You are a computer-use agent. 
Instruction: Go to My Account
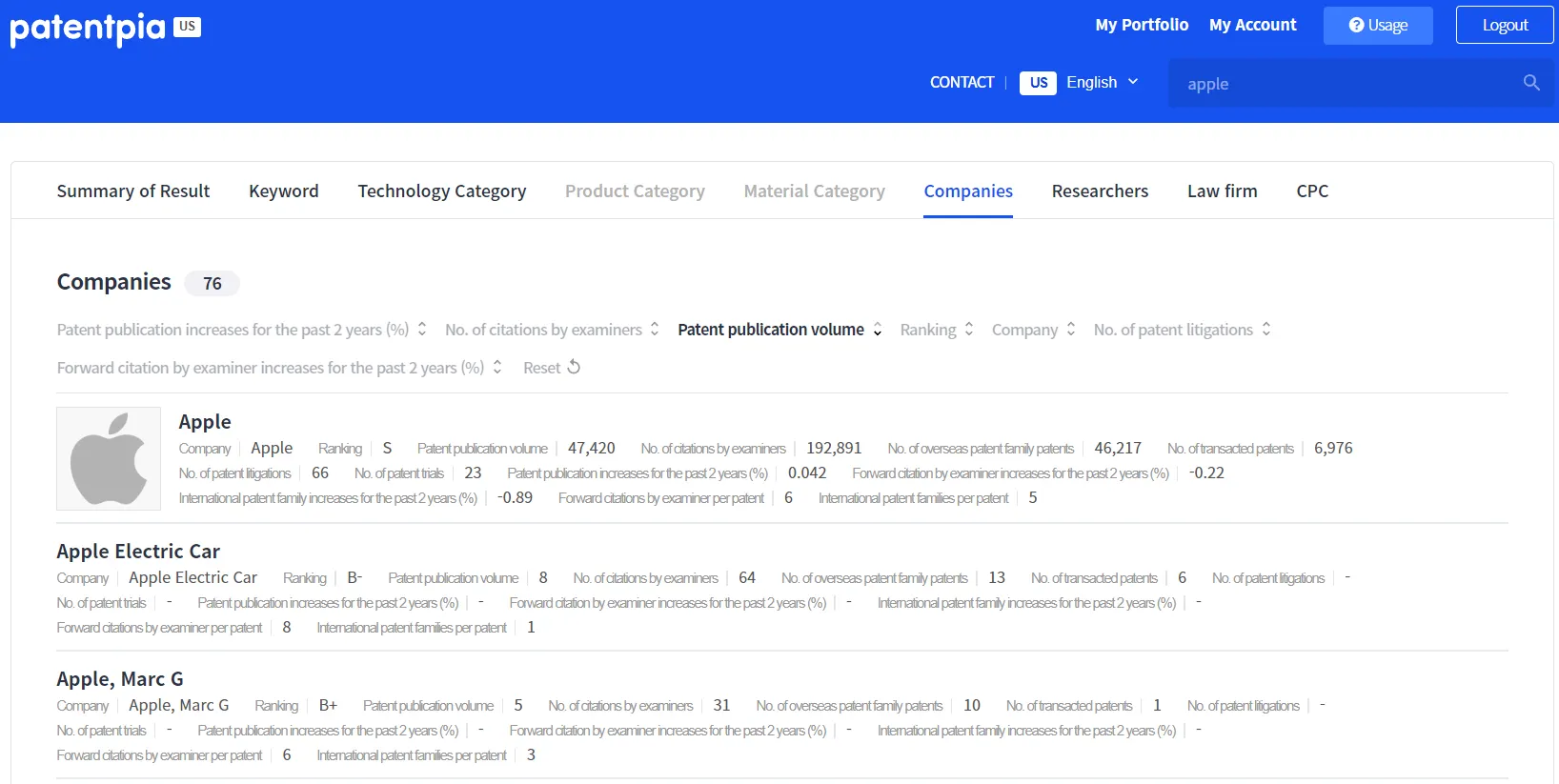[x=1253, y=25]
